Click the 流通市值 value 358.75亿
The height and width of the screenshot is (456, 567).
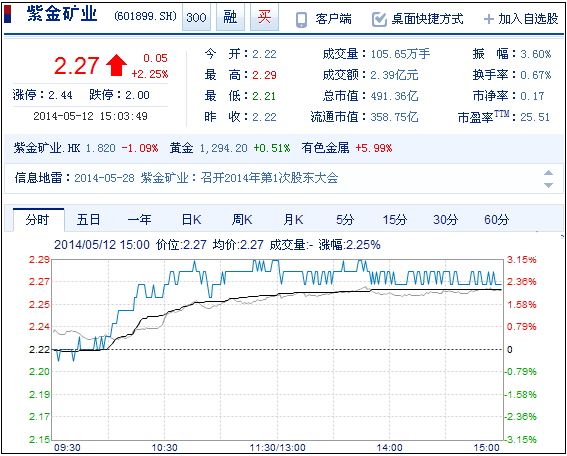pyautogui.click(x=395, y=117)
